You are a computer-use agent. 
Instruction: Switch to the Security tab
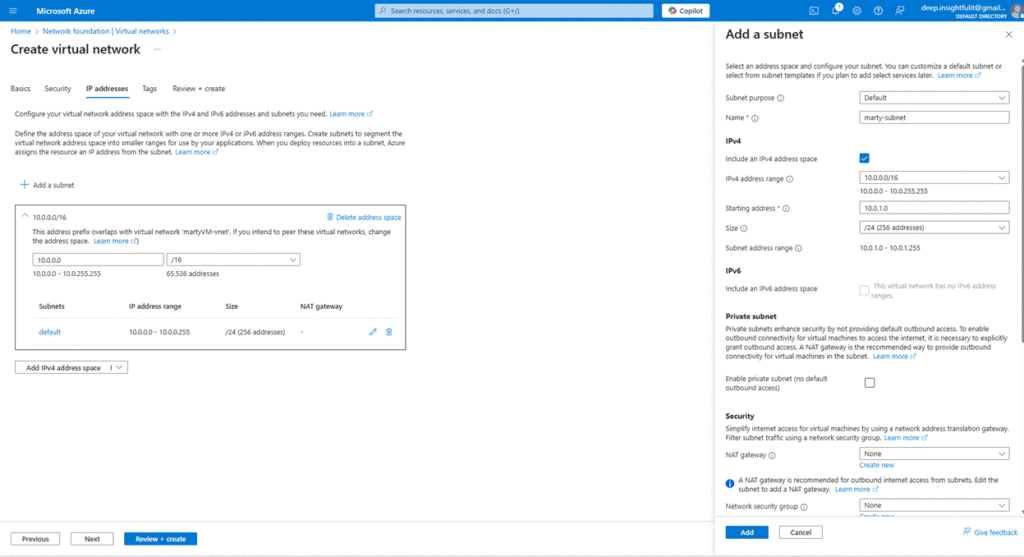click(x=58, y=89)
